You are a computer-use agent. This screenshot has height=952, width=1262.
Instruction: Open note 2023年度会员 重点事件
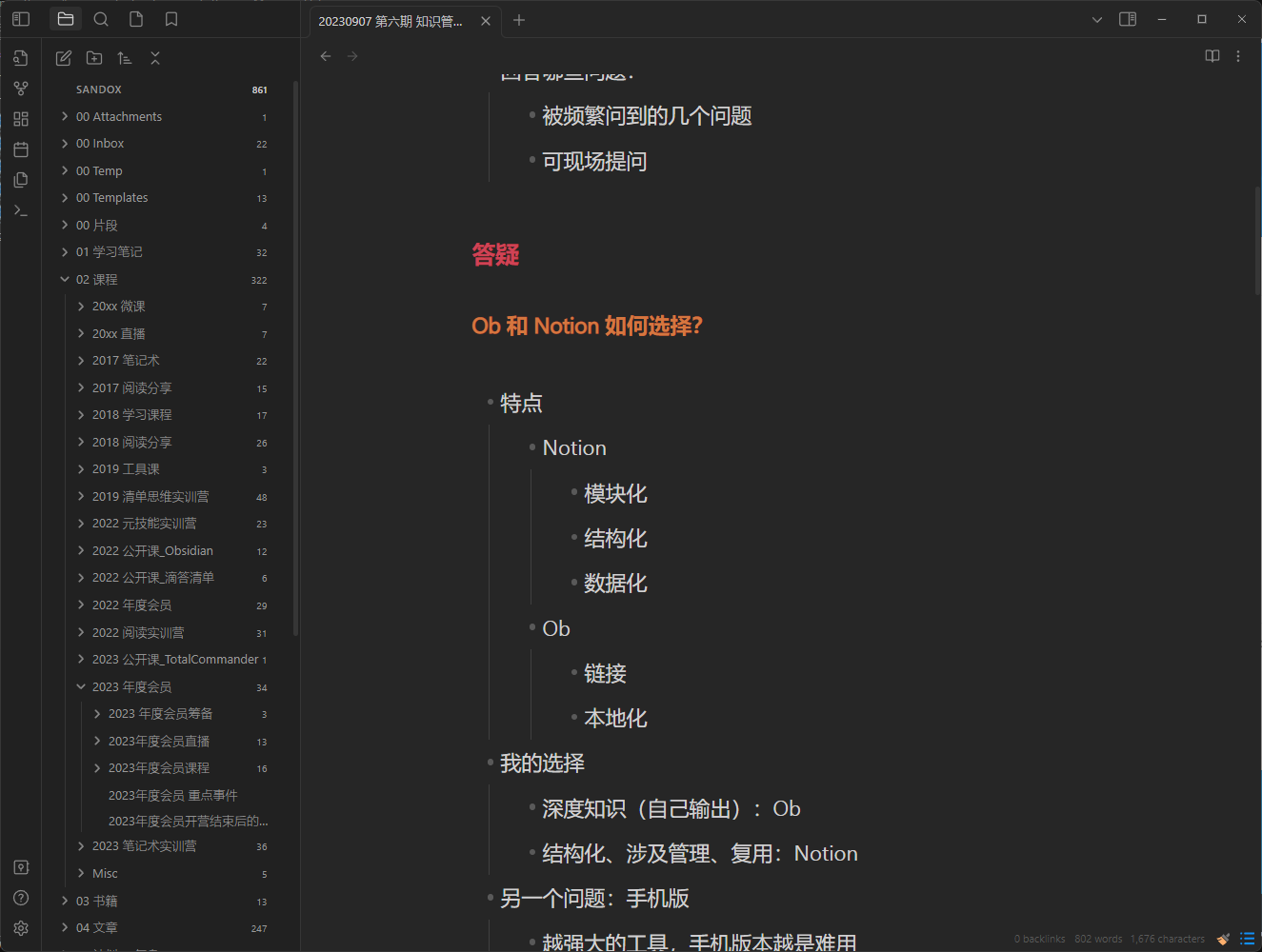172,795
